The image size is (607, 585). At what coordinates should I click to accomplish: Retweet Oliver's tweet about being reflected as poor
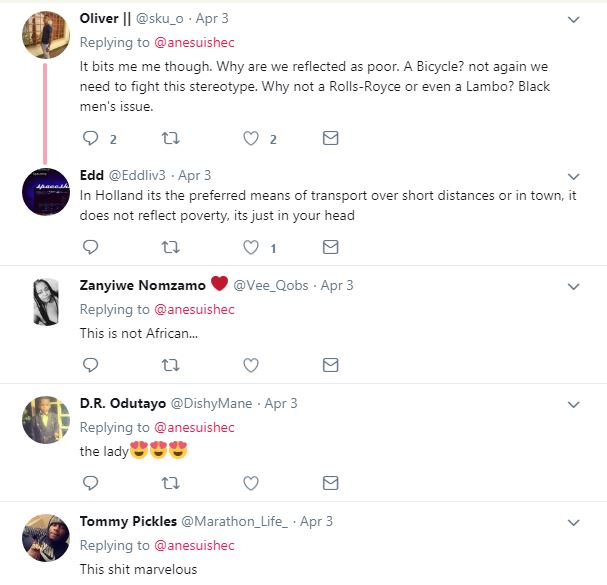click(x=171, y=138)
